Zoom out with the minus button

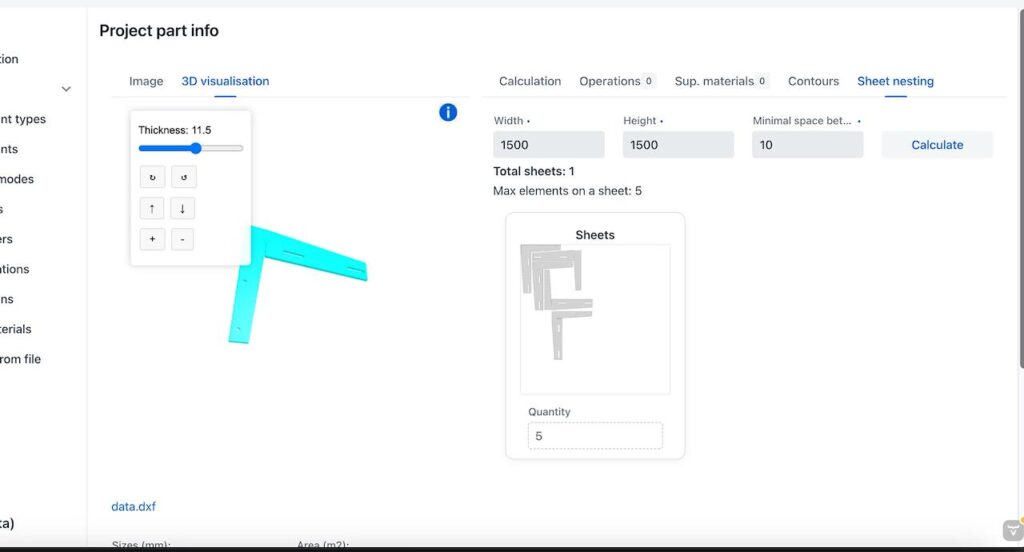coord(182,239)
